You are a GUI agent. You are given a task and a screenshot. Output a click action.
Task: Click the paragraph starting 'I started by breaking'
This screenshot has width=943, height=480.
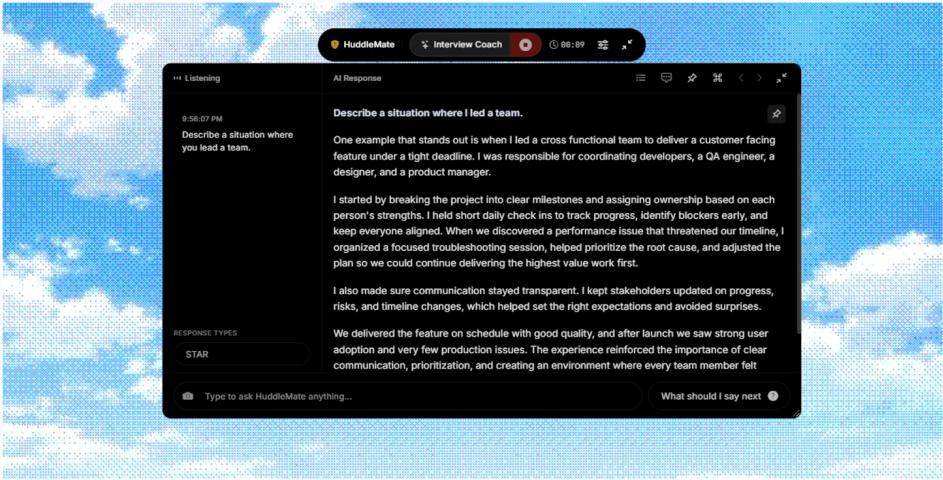[559, 231]
